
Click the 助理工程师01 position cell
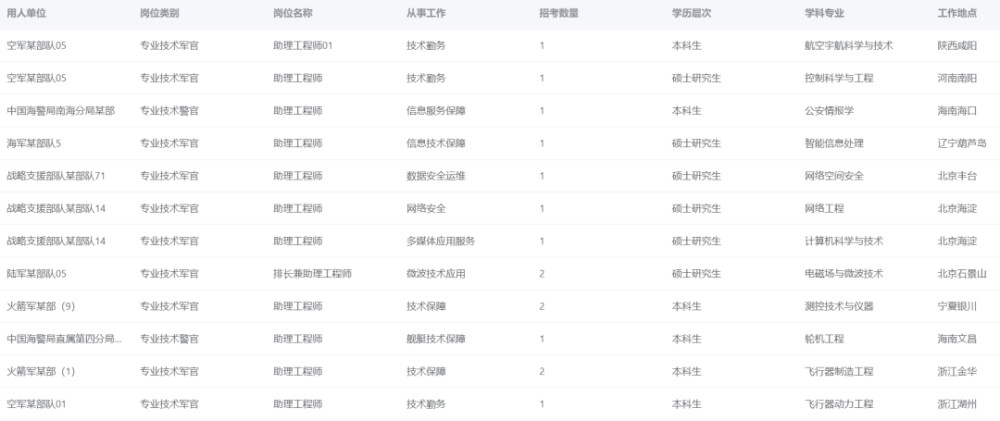(x=302, y=46)
